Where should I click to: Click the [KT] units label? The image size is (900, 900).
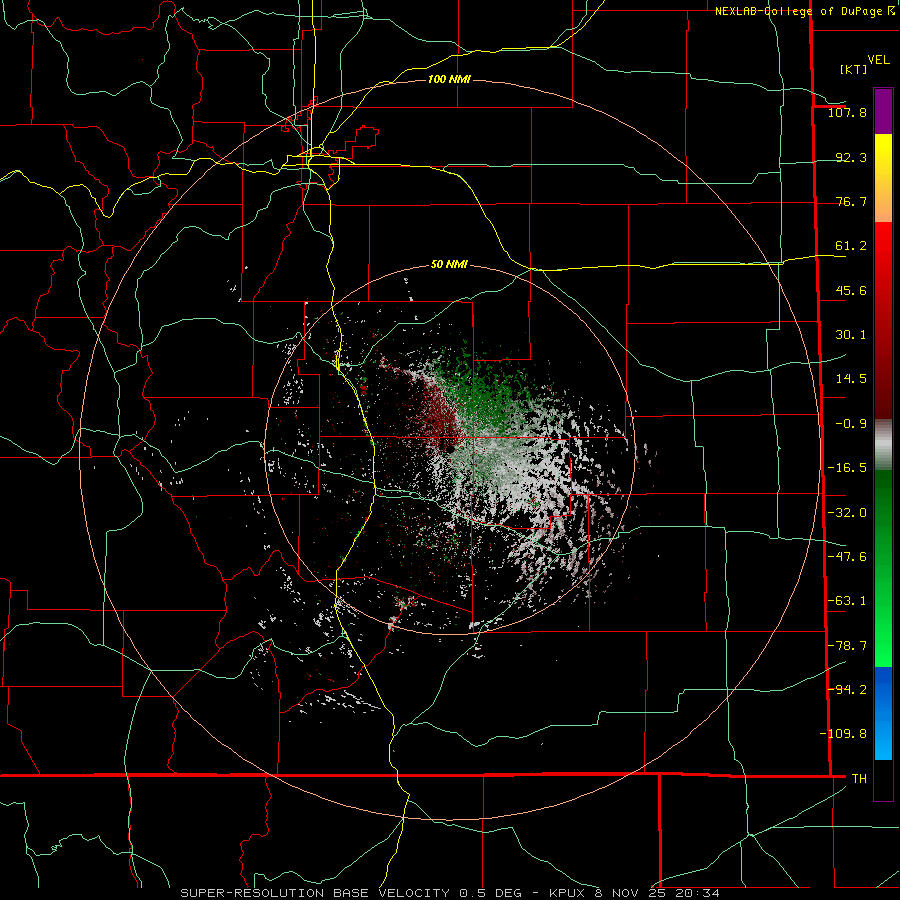(x=853, y=69)
